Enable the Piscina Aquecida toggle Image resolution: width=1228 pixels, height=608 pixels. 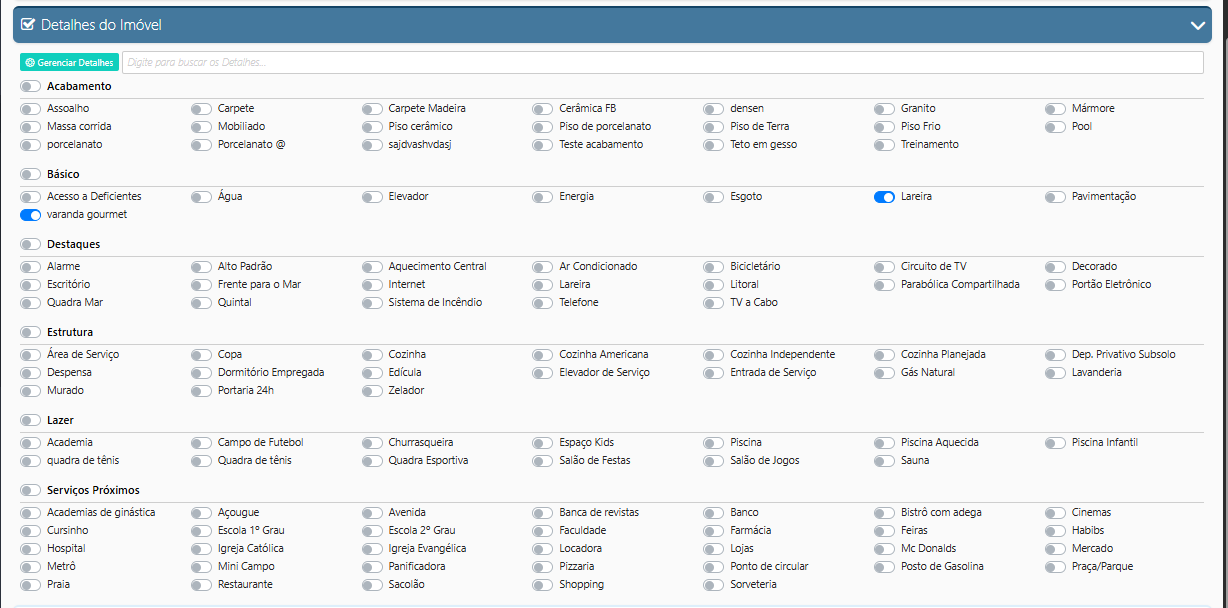[x=884, y=443]
